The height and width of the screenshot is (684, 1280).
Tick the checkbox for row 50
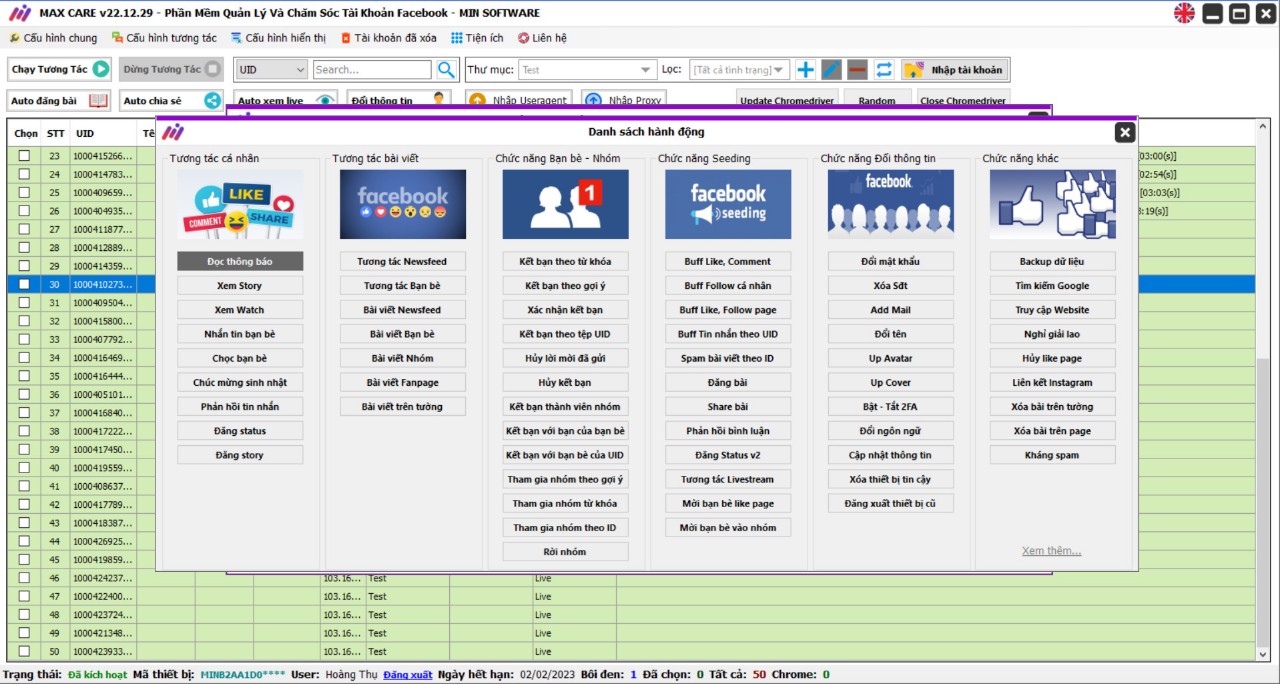[x=24, y=651]
